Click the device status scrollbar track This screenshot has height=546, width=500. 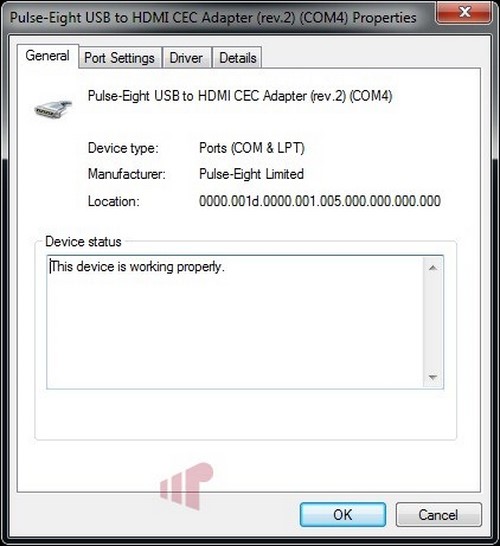(433, 322)
